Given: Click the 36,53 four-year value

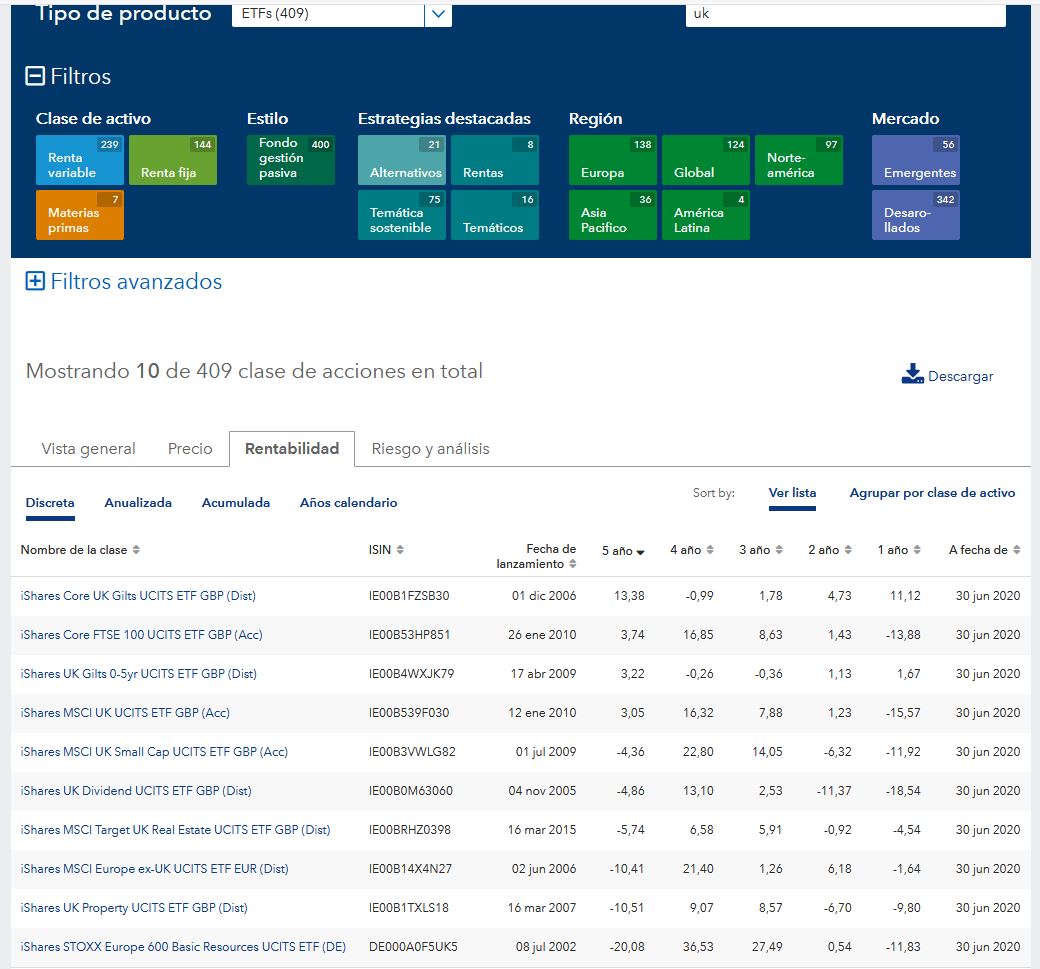Looking at the screenshot, I should pyautogui.click(x=698, y=947).
